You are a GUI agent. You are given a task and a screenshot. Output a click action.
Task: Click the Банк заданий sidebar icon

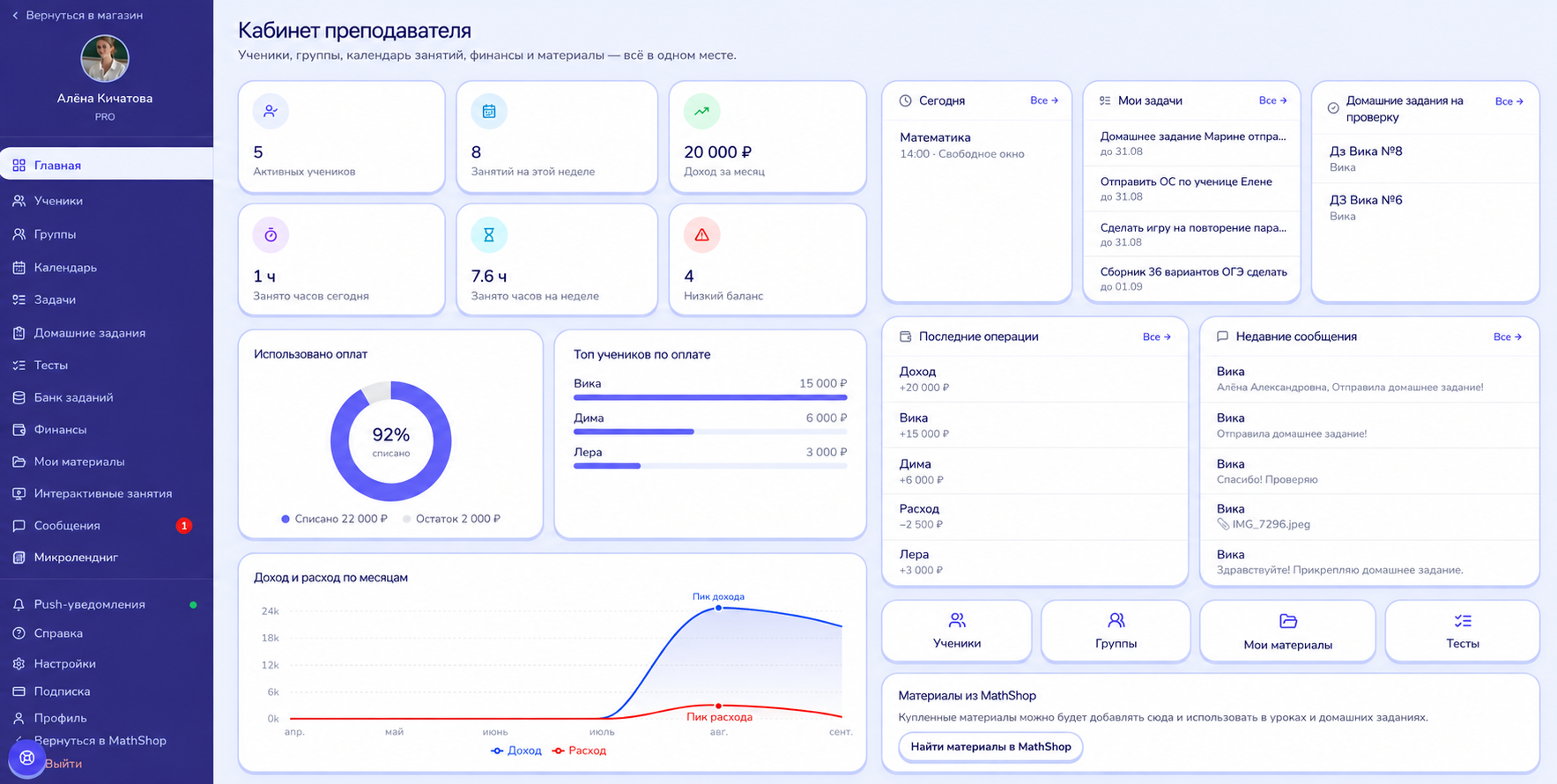tap(19, 397)
